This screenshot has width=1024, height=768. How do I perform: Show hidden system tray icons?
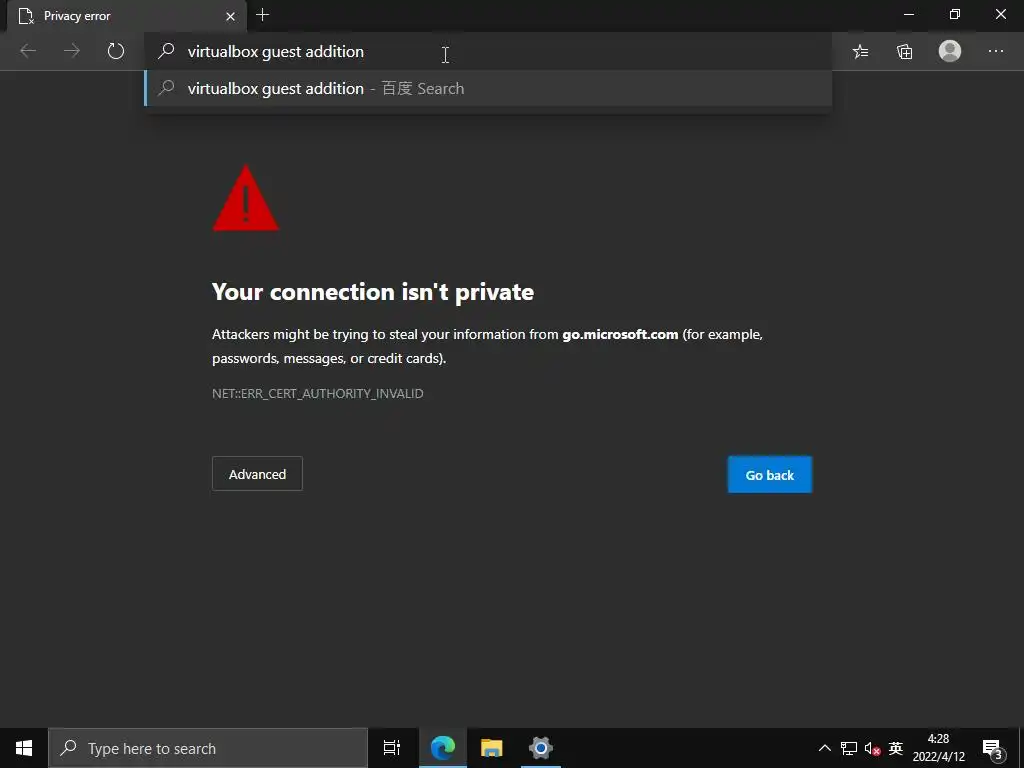[x=825, y=748]
